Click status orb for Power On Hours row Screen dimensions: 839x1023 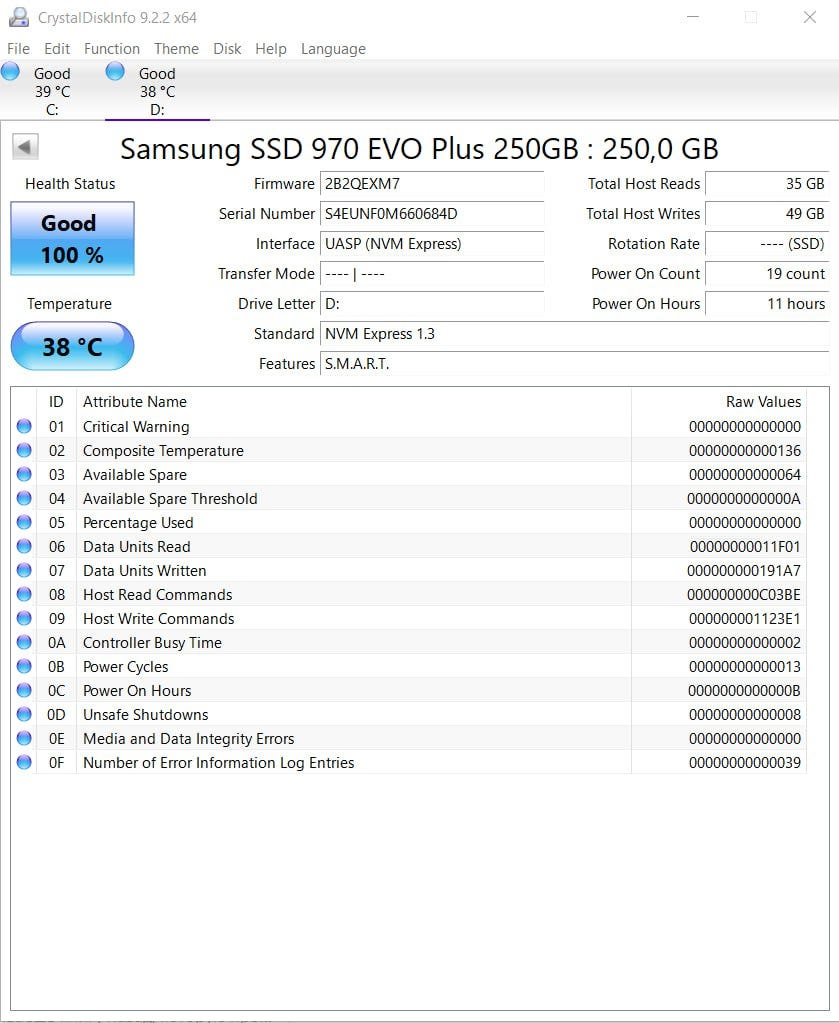pos(24,690)
